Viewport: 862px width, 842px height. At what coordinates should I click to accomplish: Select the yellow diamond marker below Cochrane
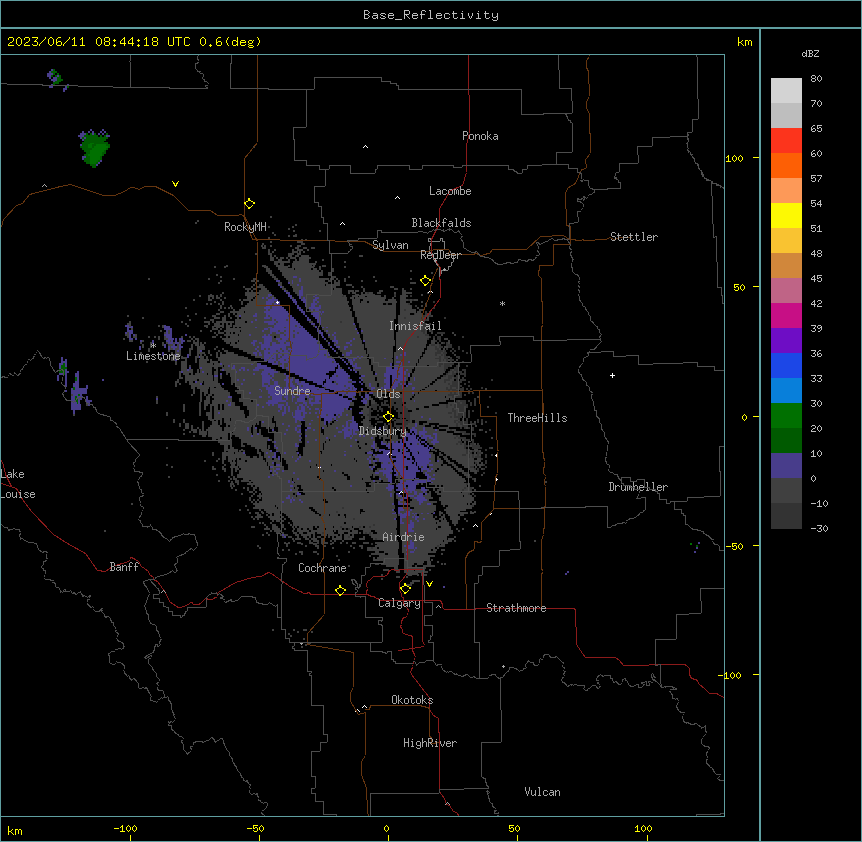coord(340,590)
